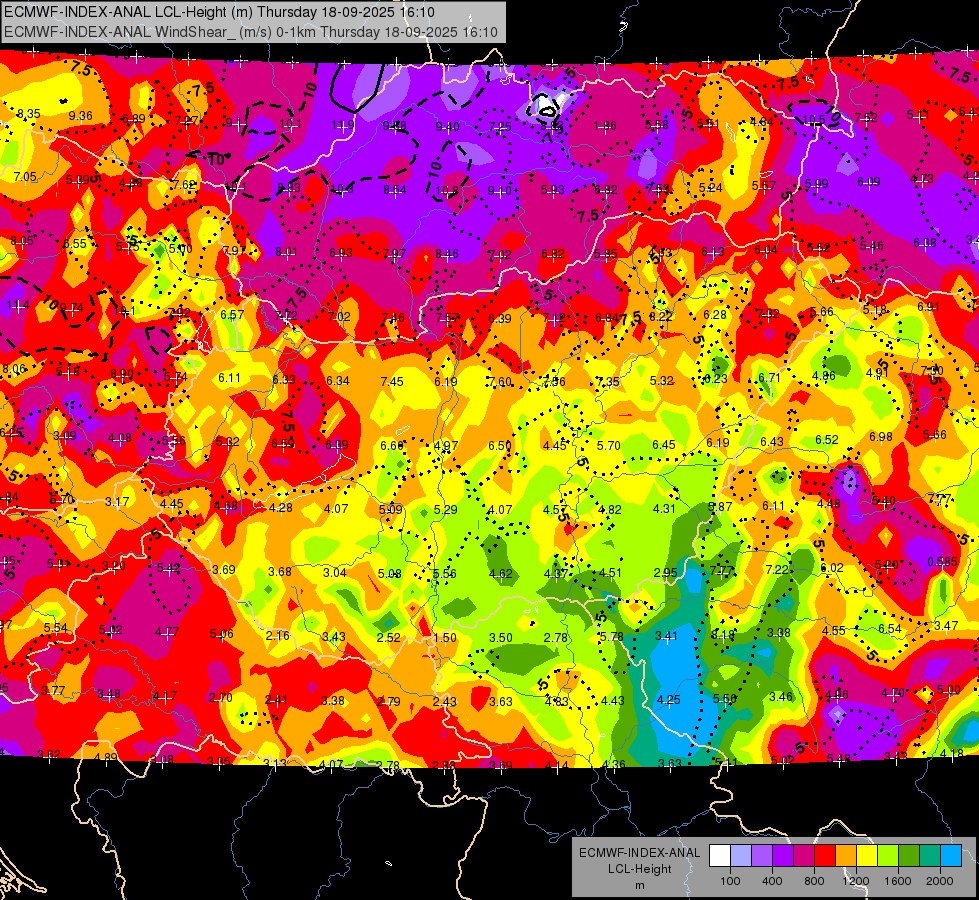Click the 5.29 wind shear value
This screenshot has width=979, height=900.
[446, 510]
